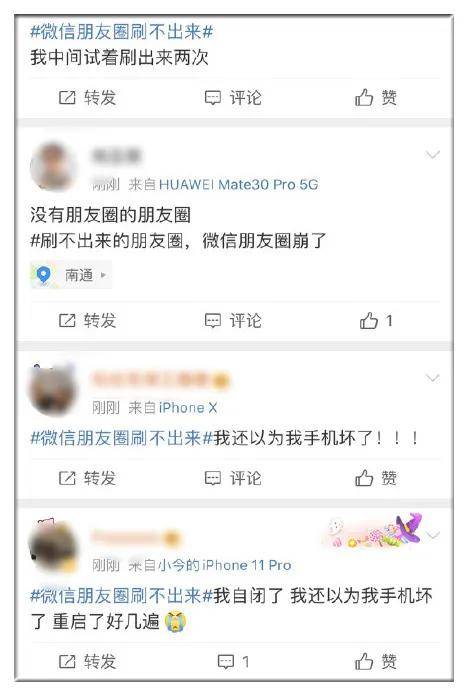Open the HUAWEI user's blurred avatar

click(x=53, y=166)
